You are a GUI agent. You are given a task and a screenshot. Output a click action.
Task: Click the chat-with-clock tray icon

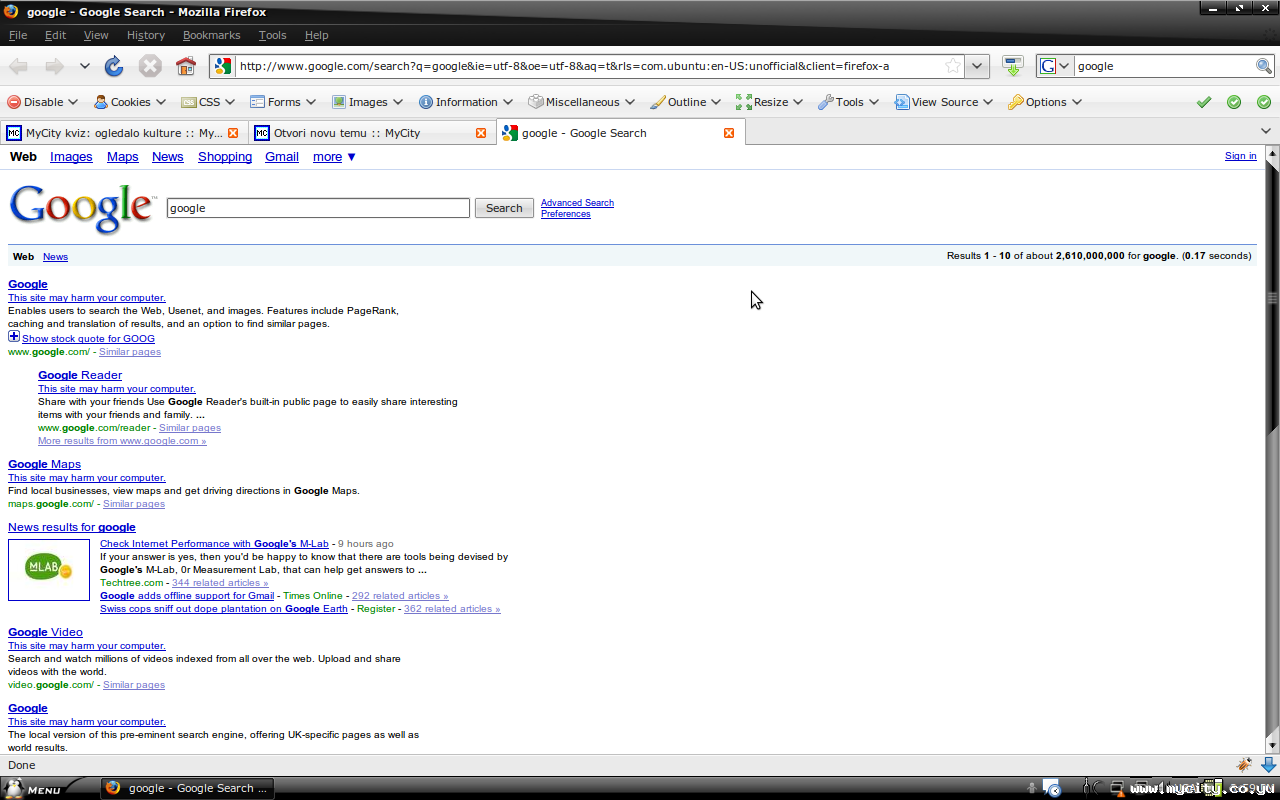coord(1051,788)
